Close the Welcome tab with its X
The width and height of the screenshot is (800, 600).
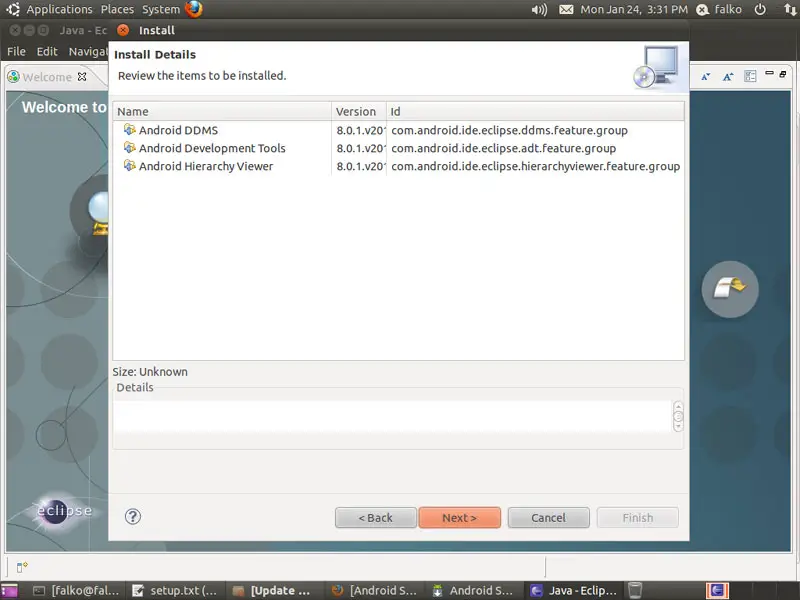point(82,77)
